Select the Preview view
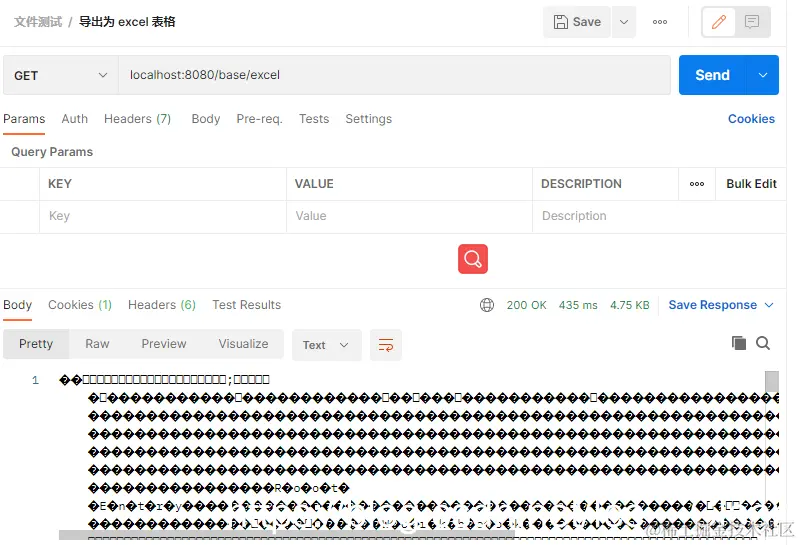 163,344
